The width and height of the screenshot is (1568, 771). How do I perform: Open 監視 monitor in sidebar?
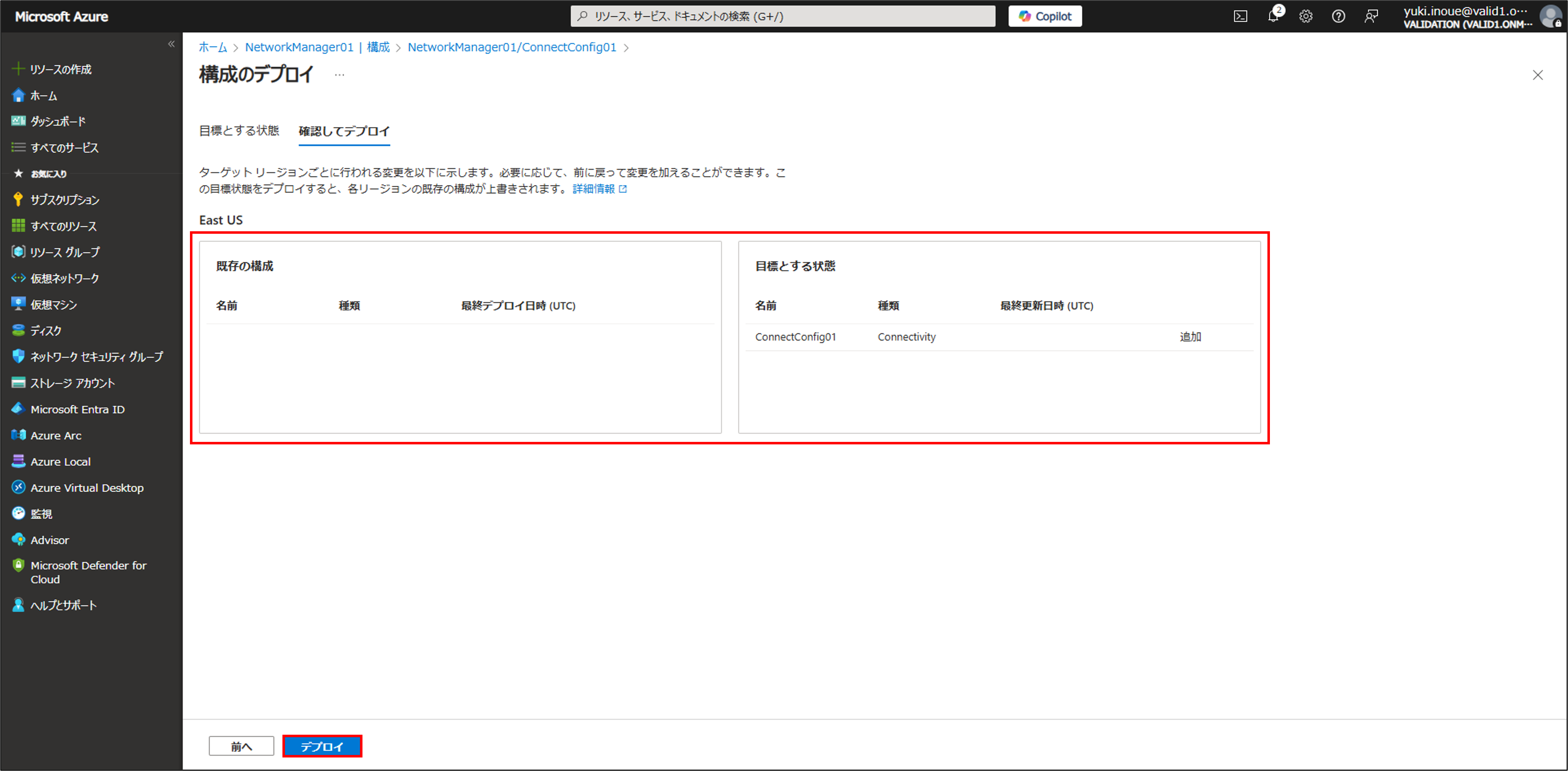[41, 513]
